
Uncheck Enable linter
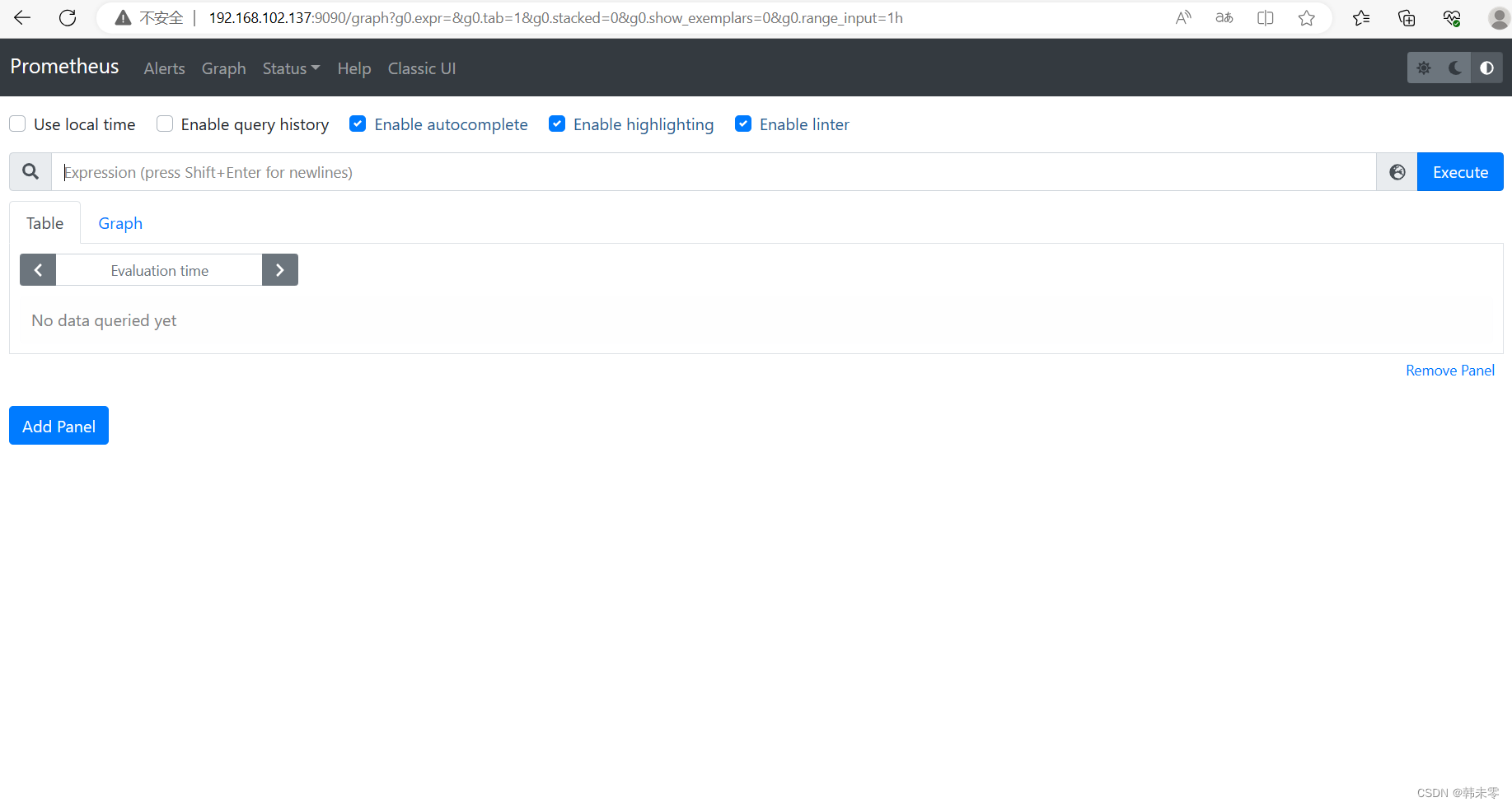pos(743,124)
